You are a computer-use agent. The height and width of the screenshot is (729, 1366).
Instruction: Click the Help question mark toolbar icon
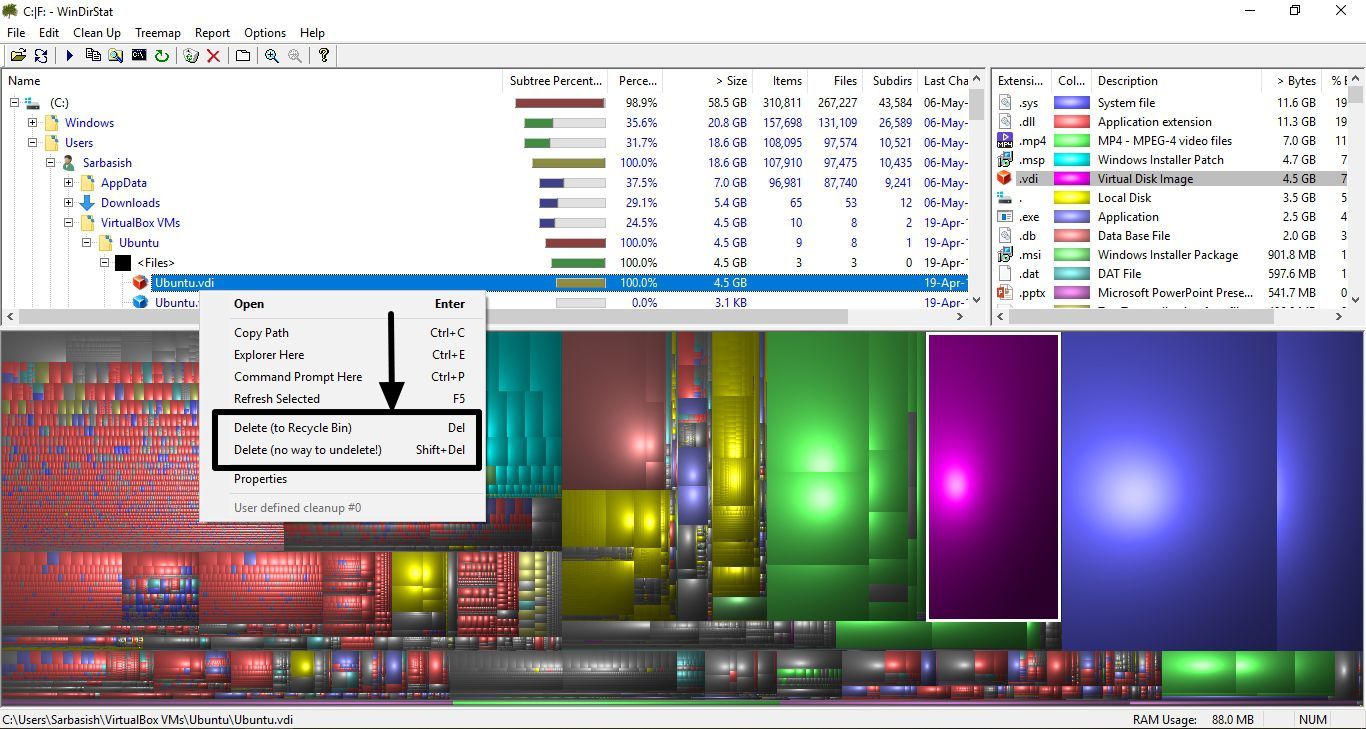[x=324, y=56]
